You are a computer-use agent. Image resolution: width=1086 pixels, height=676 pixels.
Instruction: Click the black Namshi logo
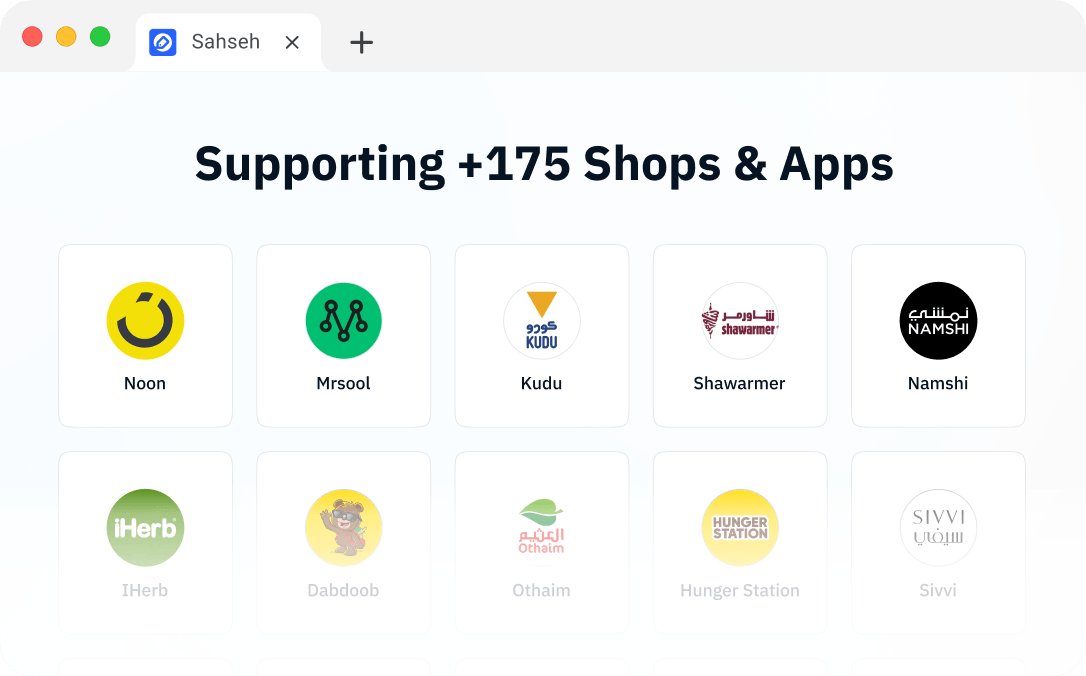[938, 321]
